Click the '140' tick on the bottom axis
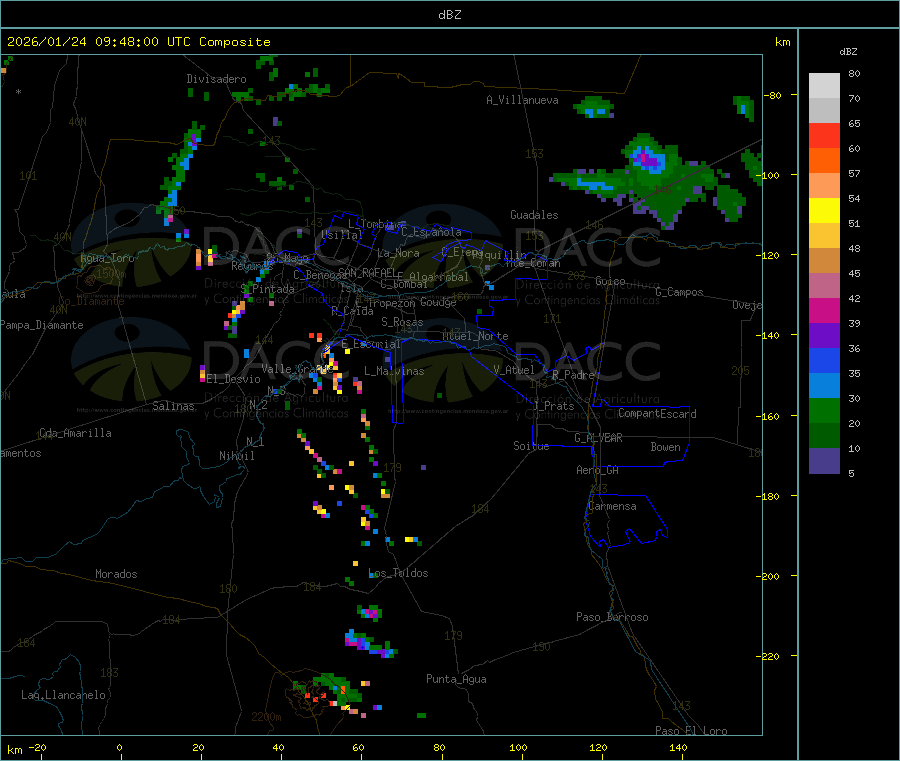 pos(678,747)
